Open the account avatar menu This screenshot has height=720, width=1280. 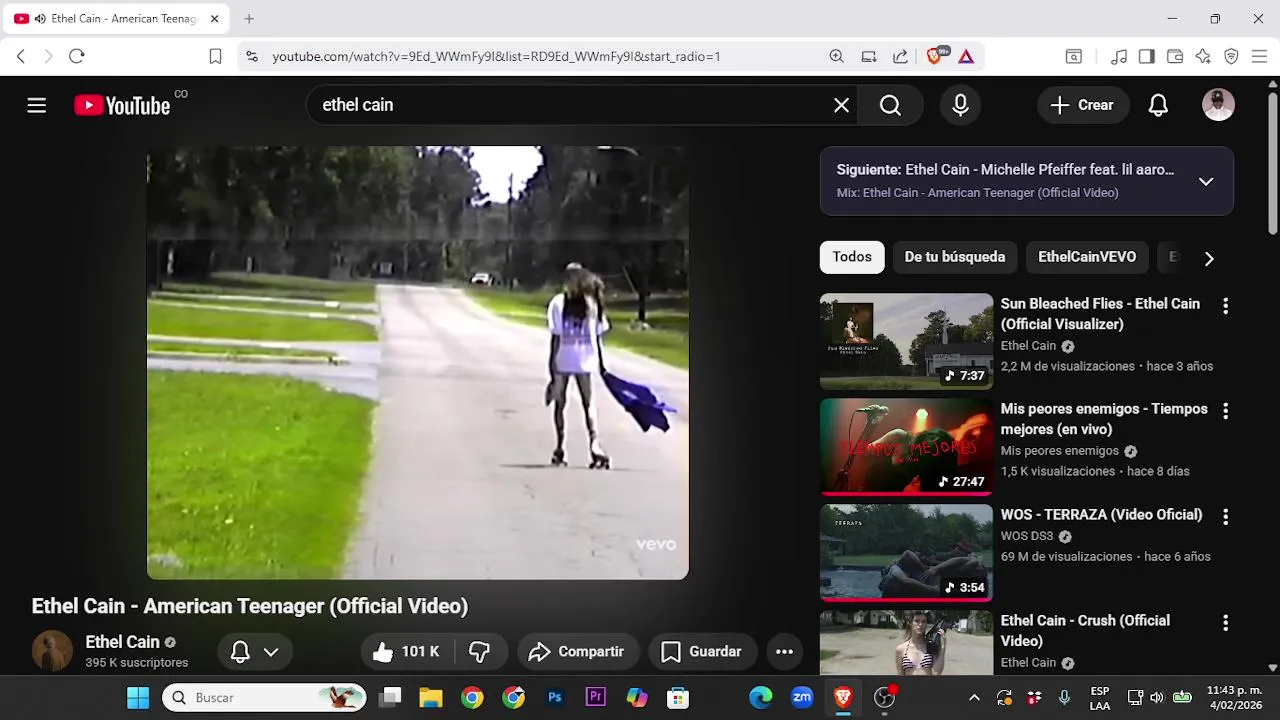1218,105
